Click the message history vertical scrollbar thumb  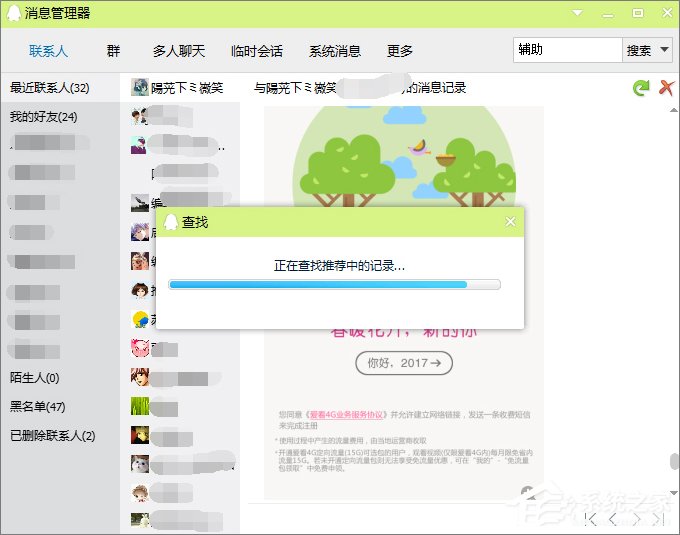673,461
